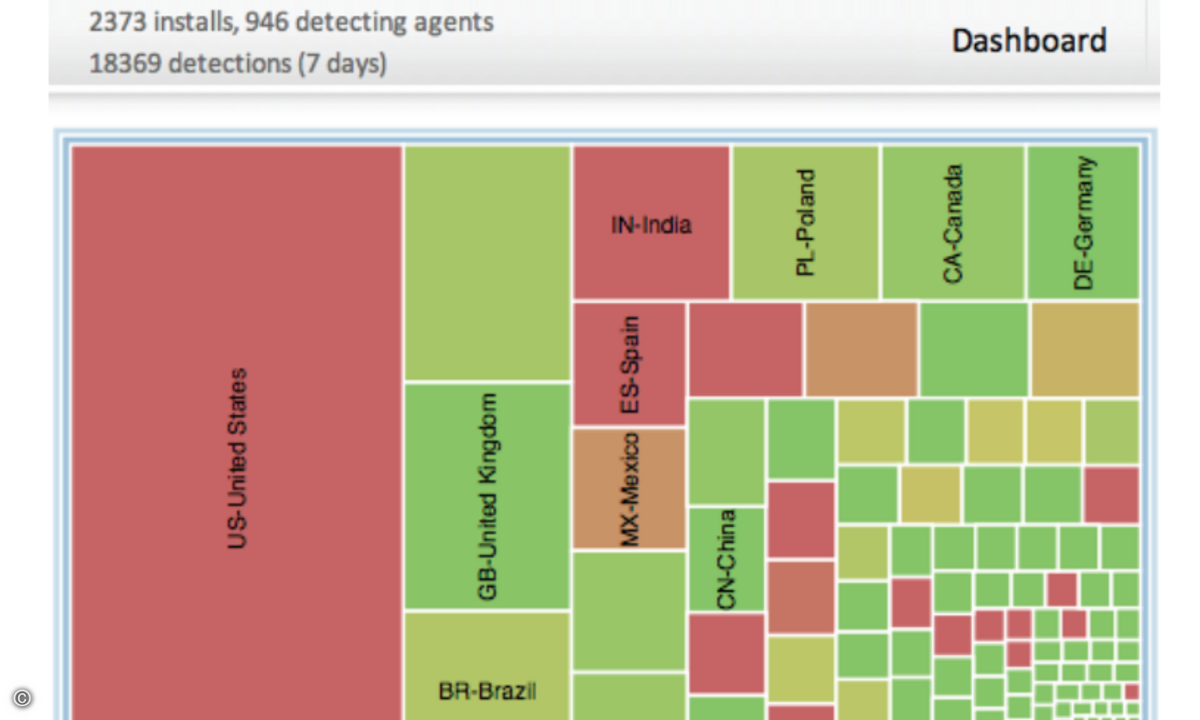Viewport: 1200px width, 720px height.
Task: Open the BR-Brazil treemap cell
Action: coord(487,666)
